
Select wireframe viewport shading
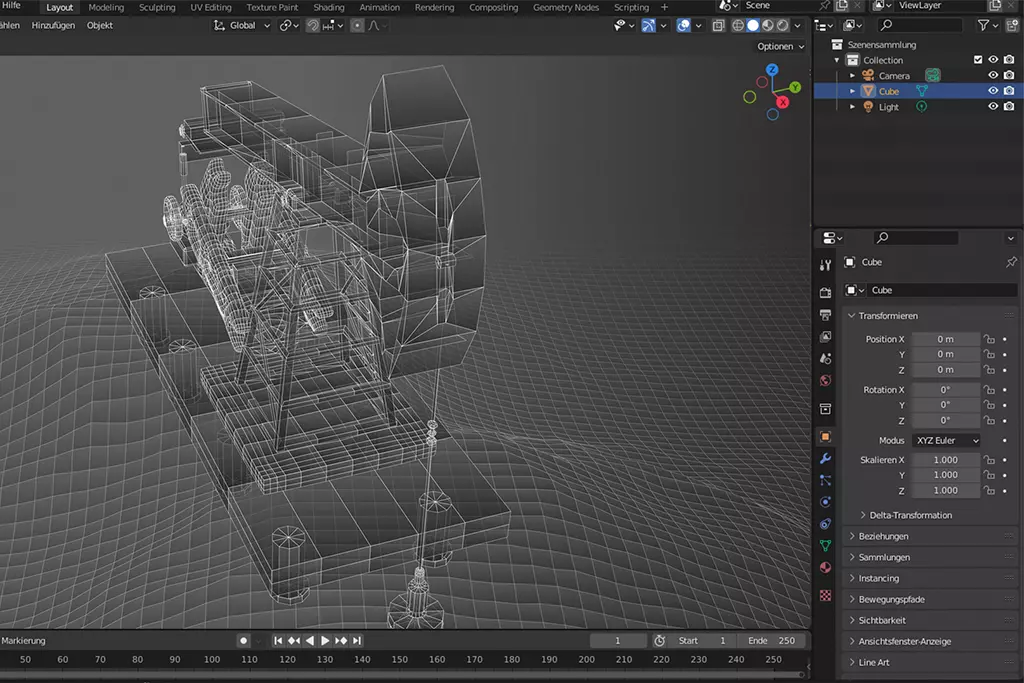[738, 25]
